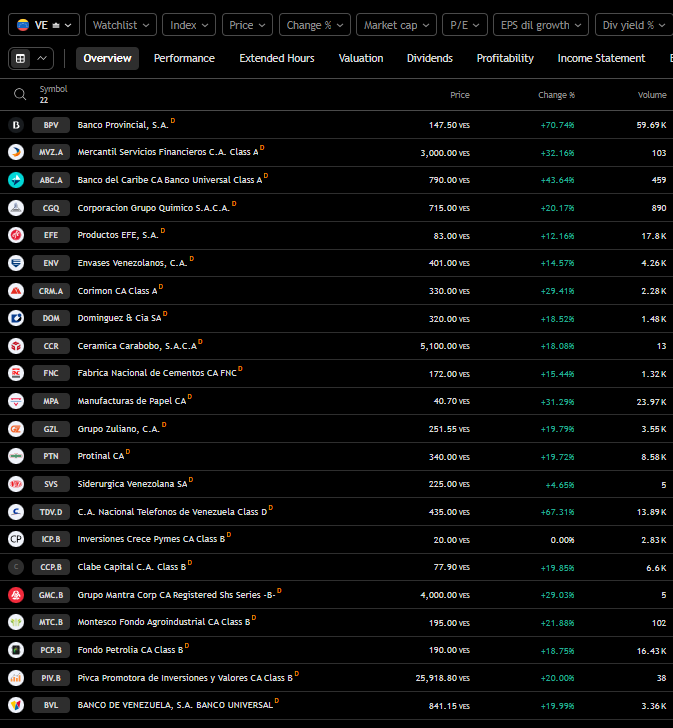
Task: Open the PIV.B ticker badge
Action: point(51,678)
